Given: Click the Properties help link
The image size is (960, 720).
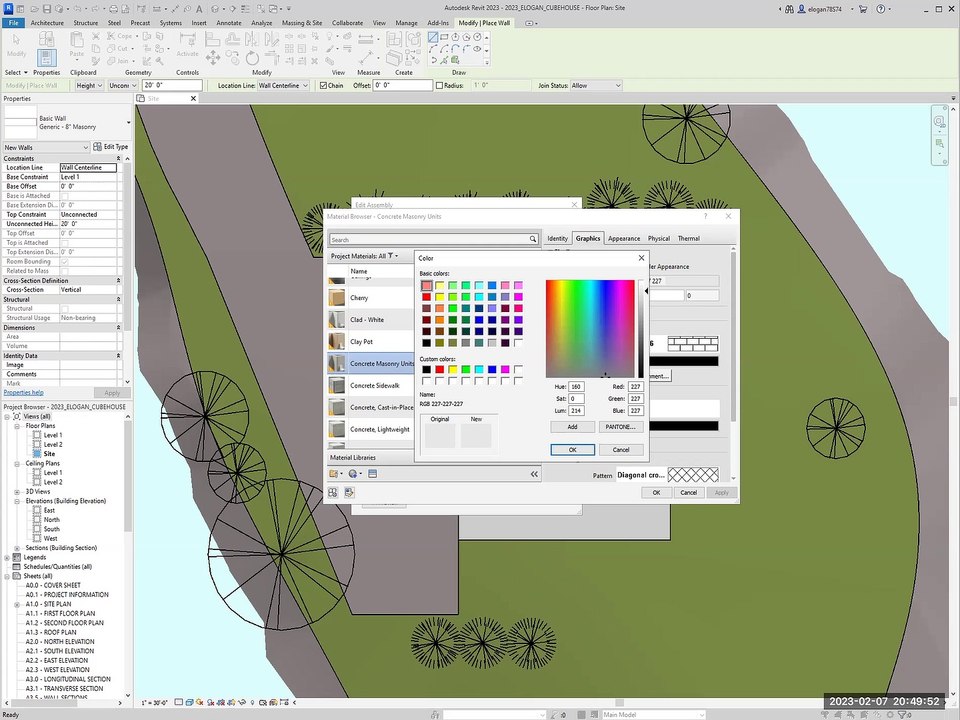Looking at the screenshot, I should click(23, 392).
